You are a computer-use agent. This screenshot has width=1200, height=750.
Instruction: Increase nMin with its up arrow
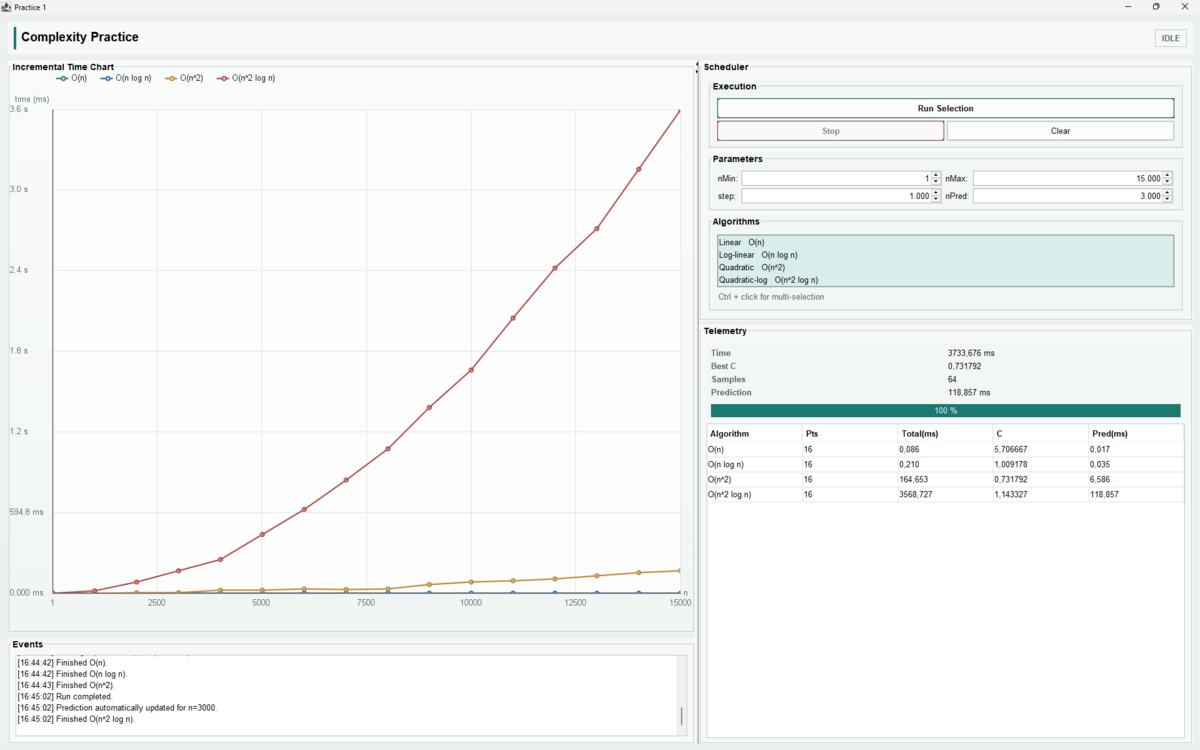937,175
